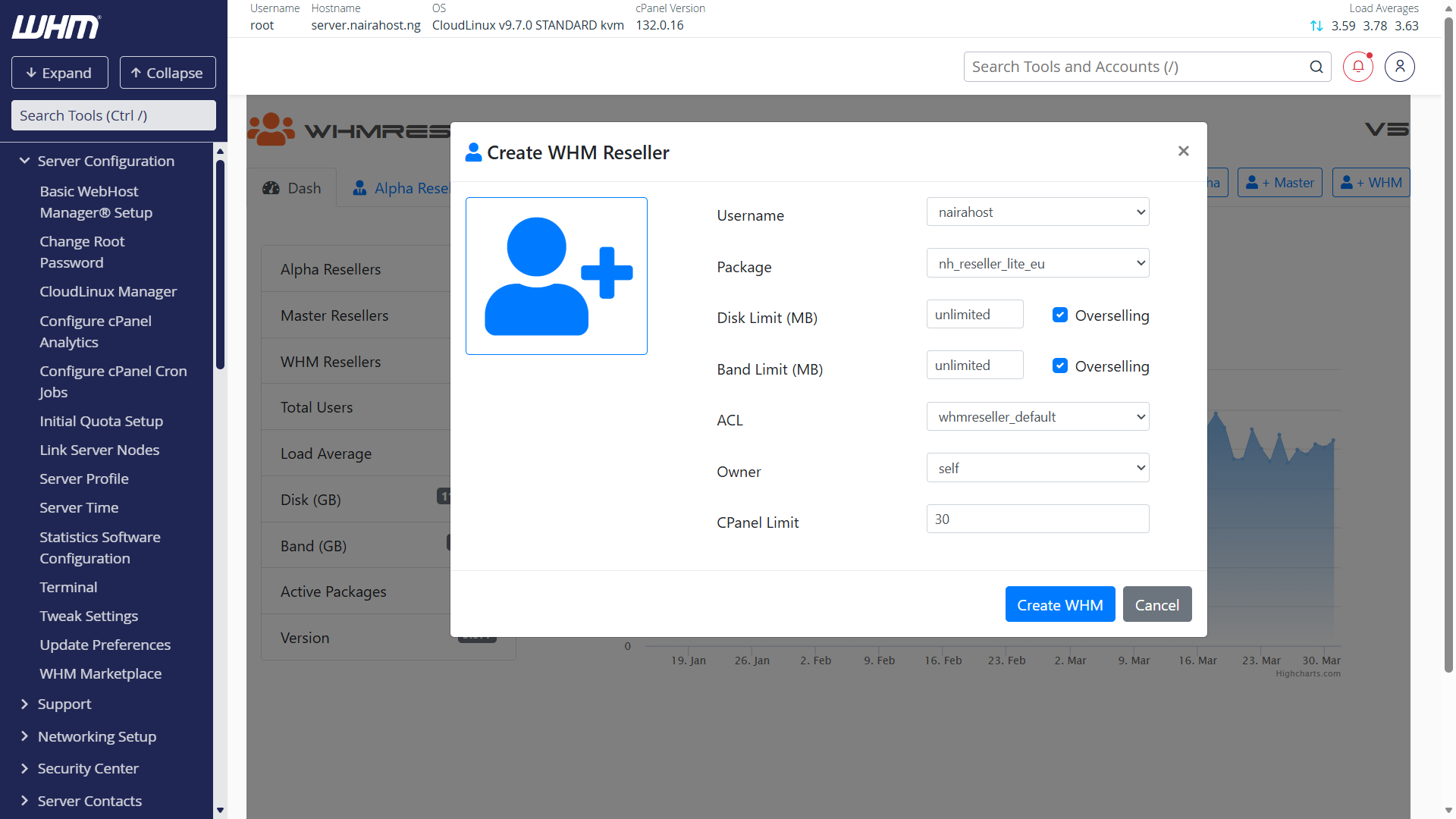Click the add-user avatar image in the dialog
The height and width of the screenshot is (819, 1456).
pyautogui.click(x=557, y=276)
